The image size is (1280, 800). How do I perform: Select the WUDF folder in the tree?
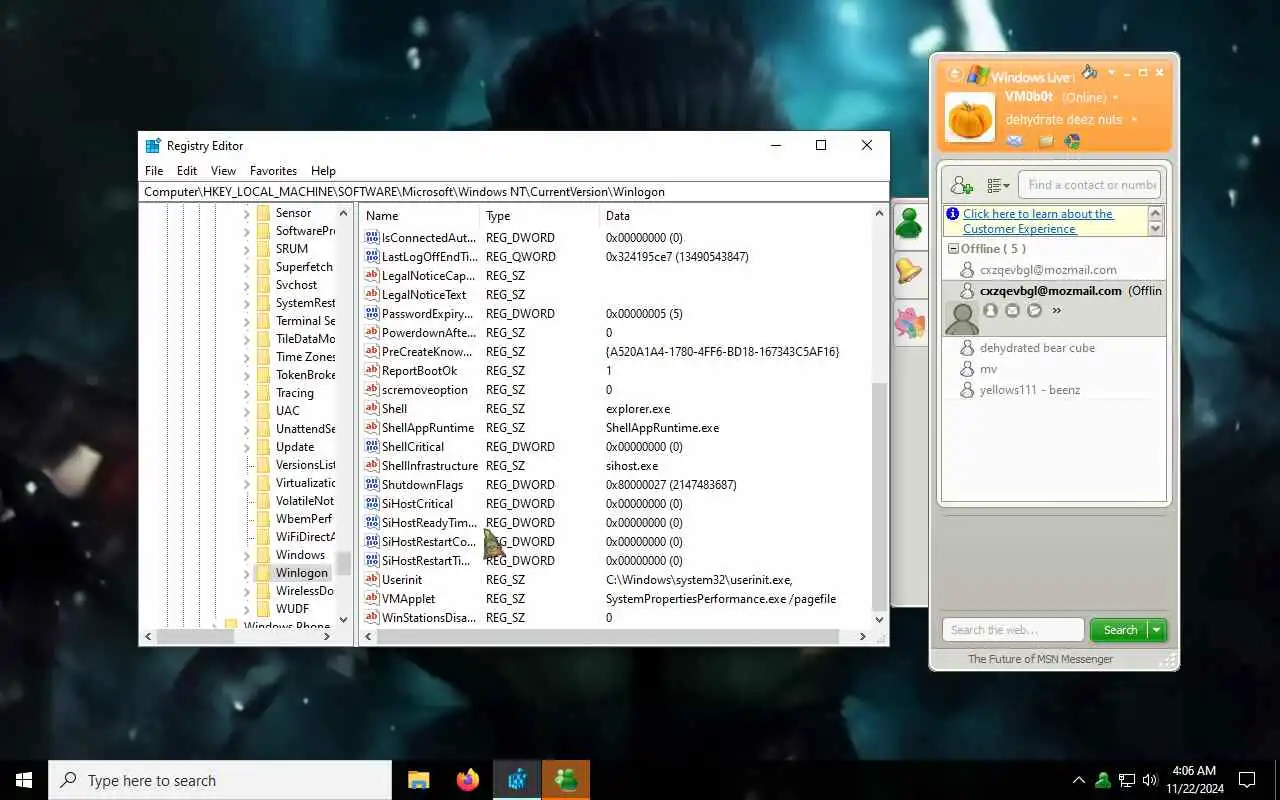click(x=292, y=609)
